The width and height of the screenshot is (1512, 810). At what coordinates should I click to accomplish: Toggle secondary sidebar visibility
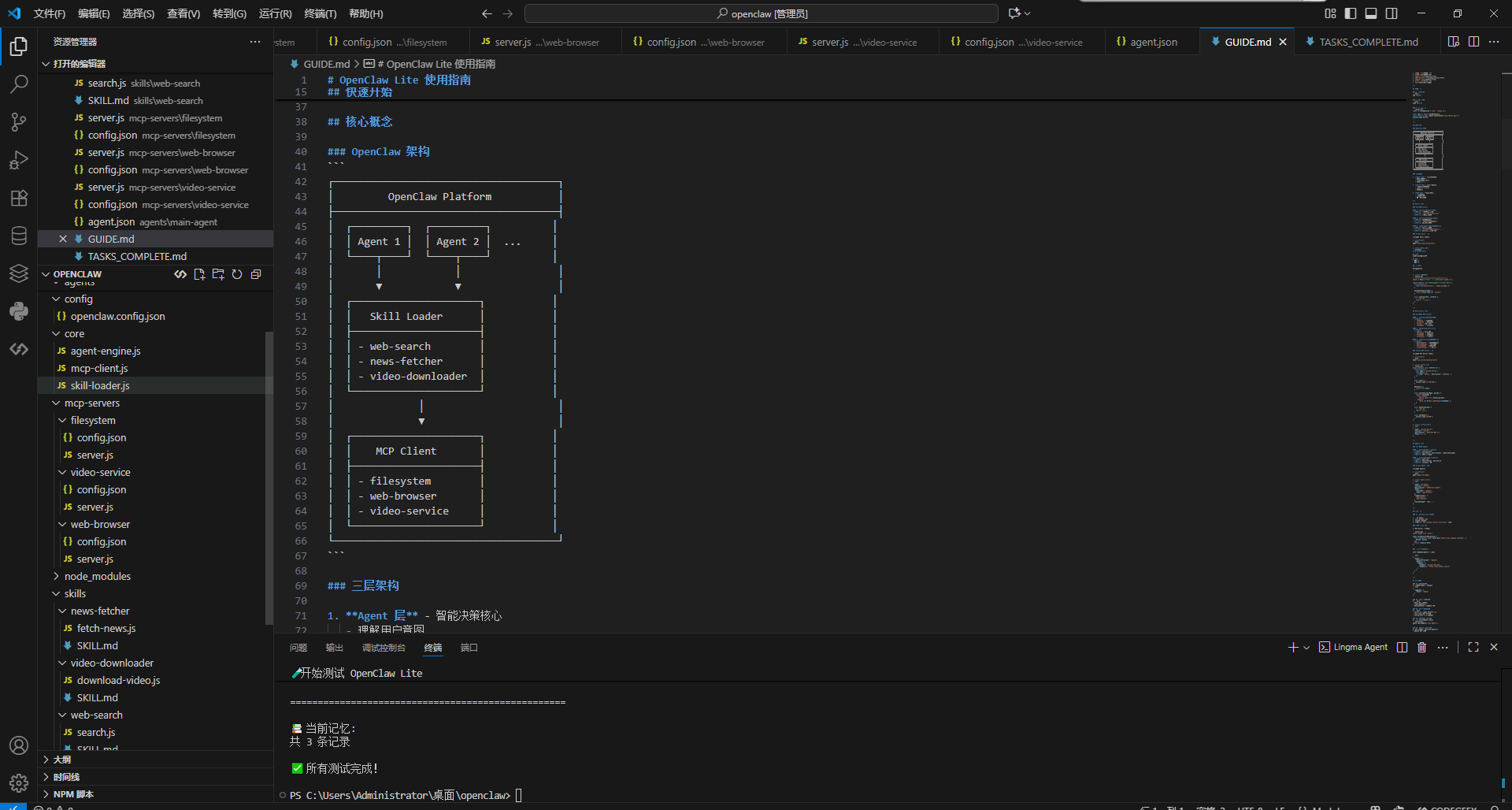pyautogui.click(x=1392, y=13)
